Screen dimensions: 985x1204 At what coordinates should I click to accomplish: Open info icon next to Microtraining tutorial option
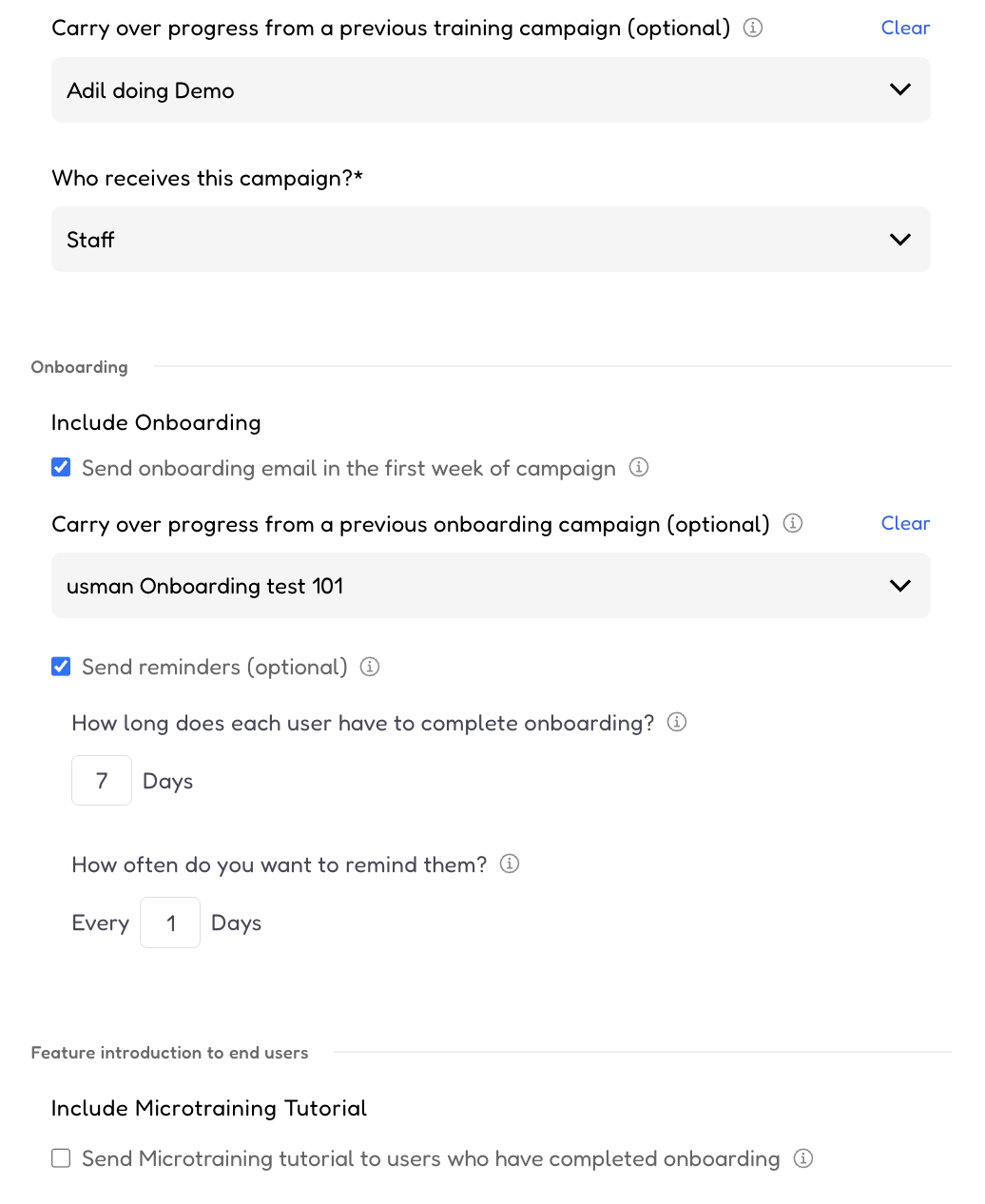pyautogui.click(x=803, y=1158)
